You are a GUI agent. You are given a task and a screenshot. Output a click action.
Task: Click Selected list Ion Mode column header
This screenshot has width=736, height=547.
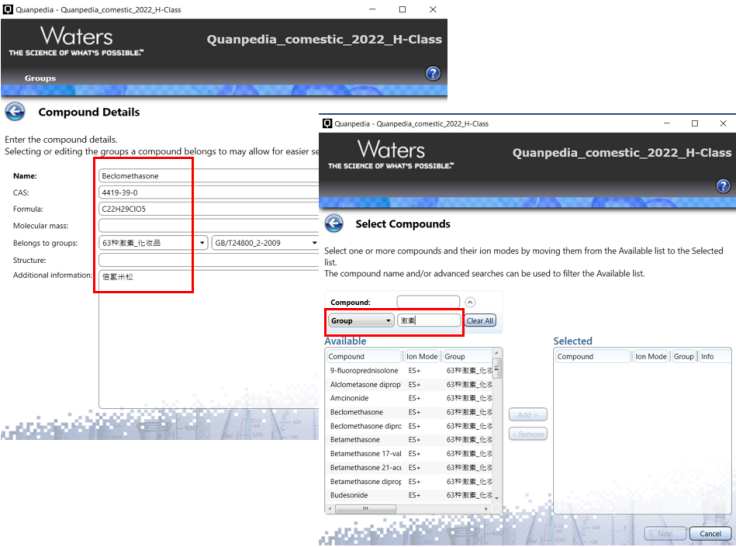651,356
